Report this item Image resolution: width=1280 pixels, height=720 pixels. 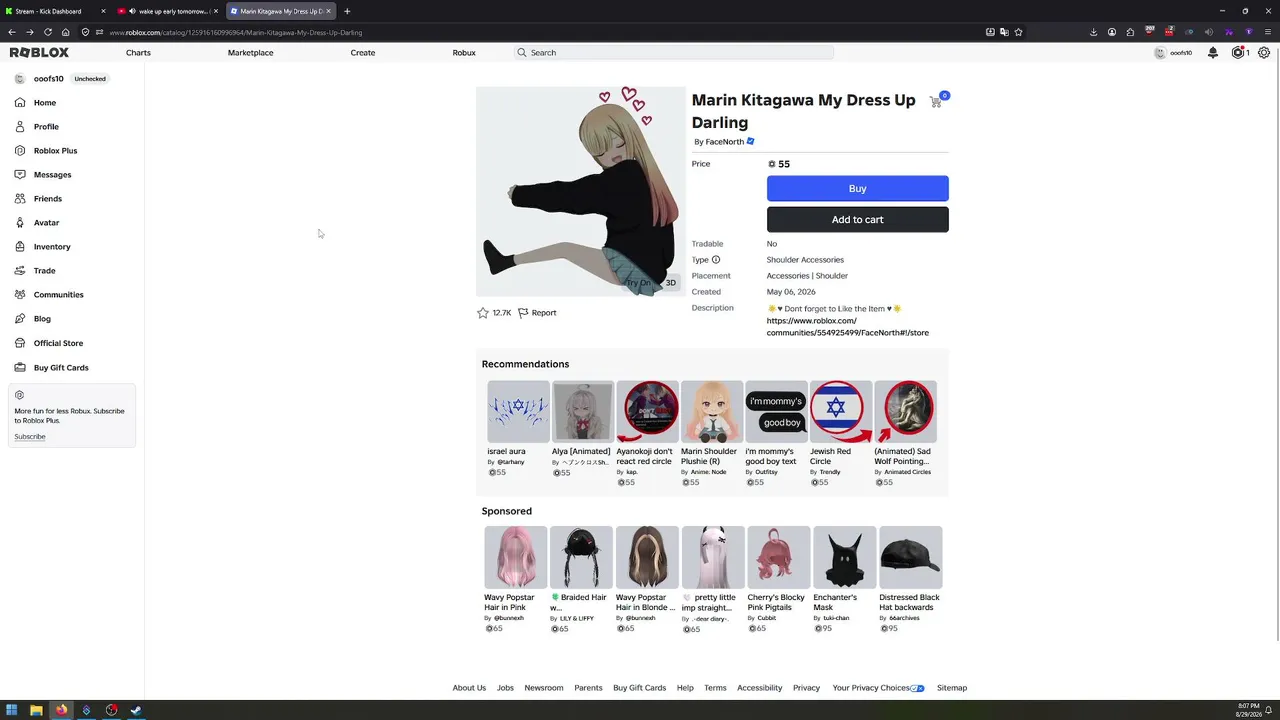pyautogui.click(x=537, y=313)
